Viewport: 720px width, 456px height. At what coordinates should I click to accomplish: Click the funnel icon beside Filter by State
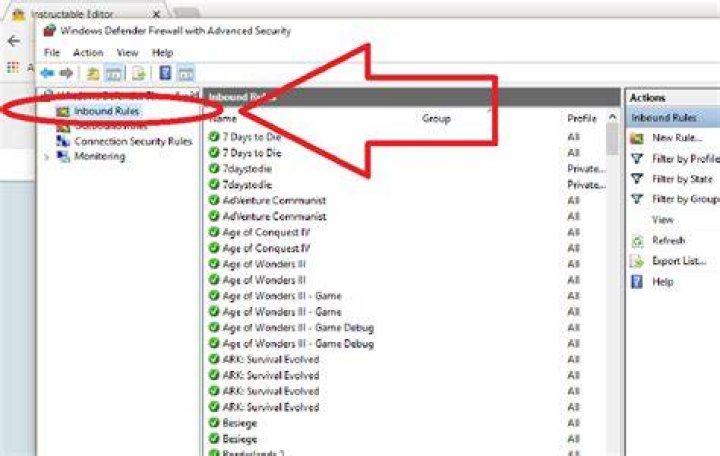pyautogui.click(x=637, y=179)
